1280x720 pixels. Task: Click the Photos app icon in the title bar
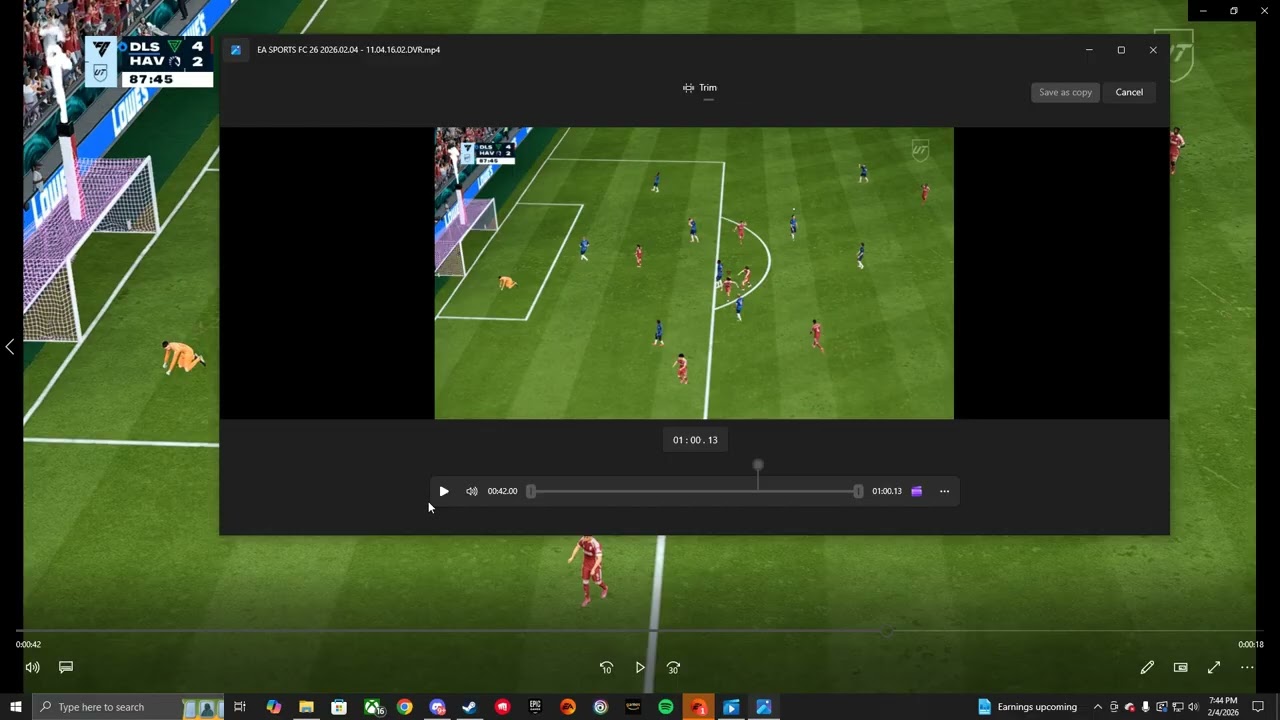pos(236,50)
